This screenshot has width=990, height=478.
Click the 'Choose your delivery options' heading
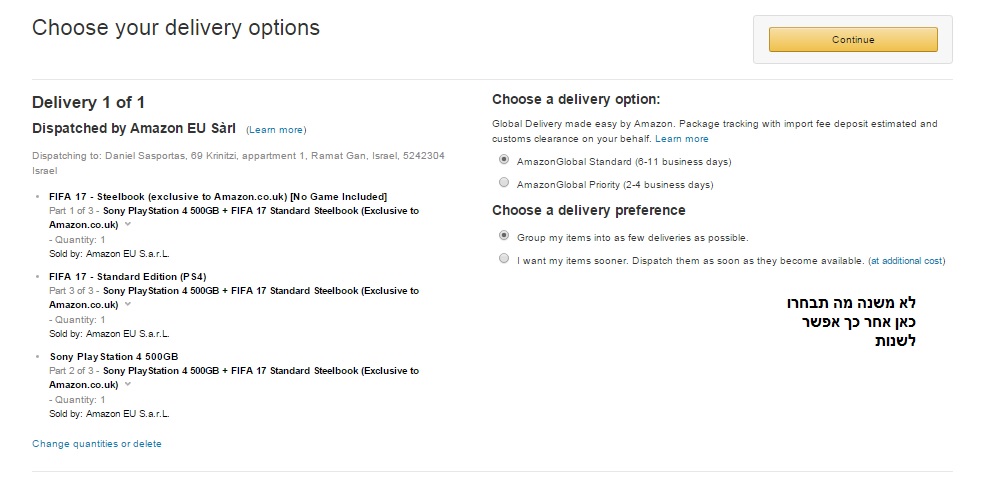click(x=176, y=28)
